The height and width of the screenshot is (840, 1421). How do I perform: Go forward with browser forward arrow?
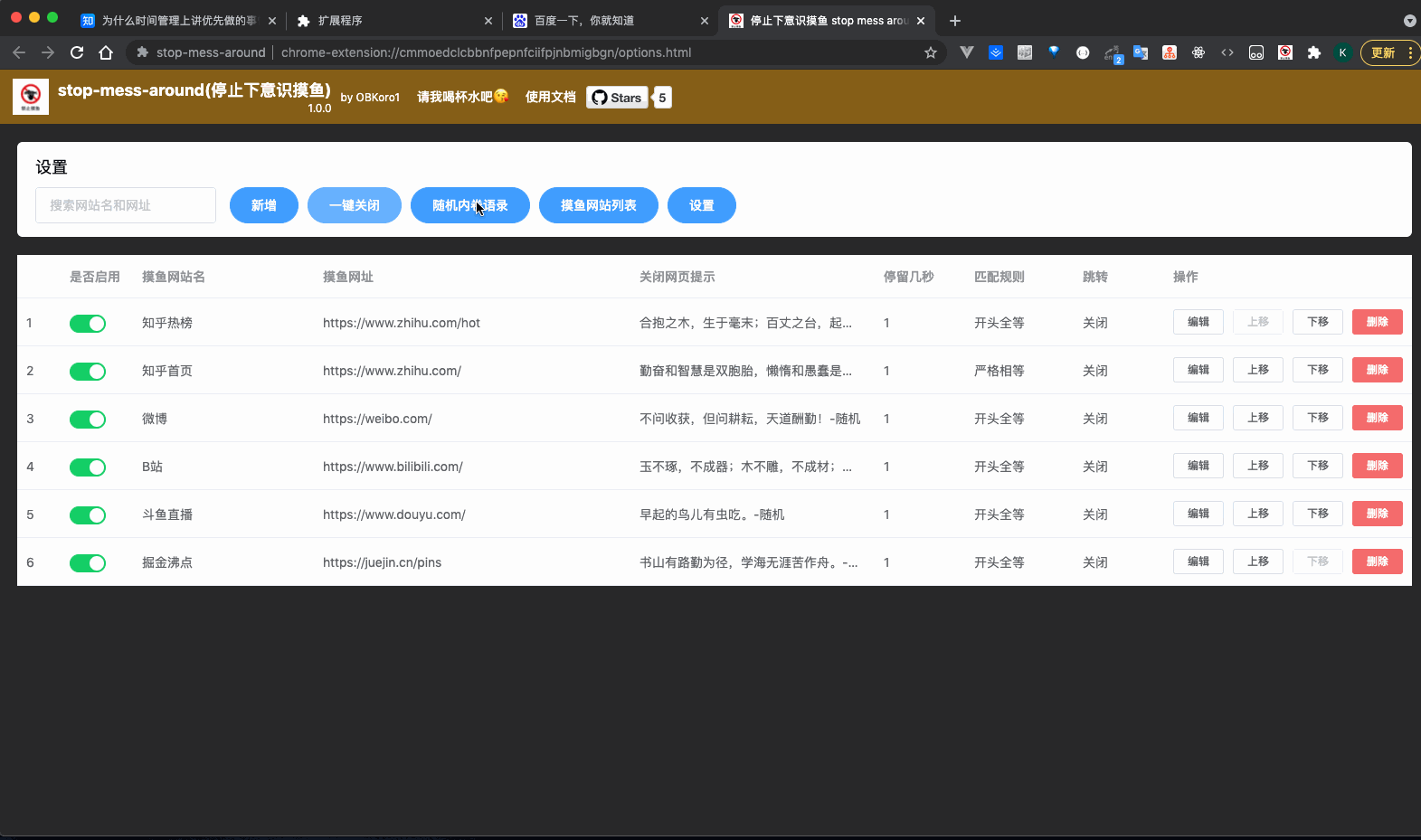(x=48, y=52)
